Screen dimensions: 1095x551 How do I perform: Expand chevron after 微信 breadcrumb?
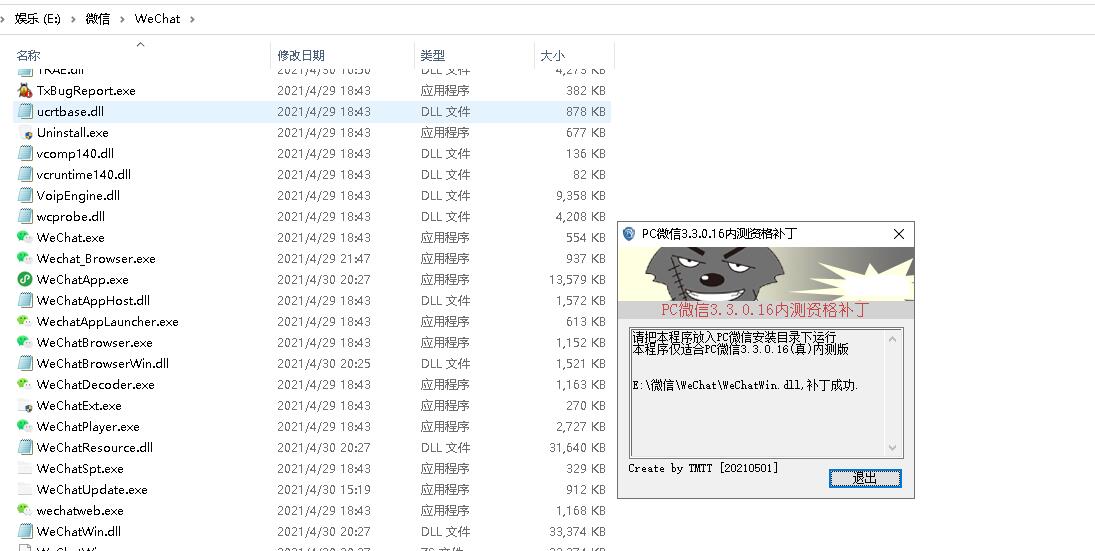122,19
